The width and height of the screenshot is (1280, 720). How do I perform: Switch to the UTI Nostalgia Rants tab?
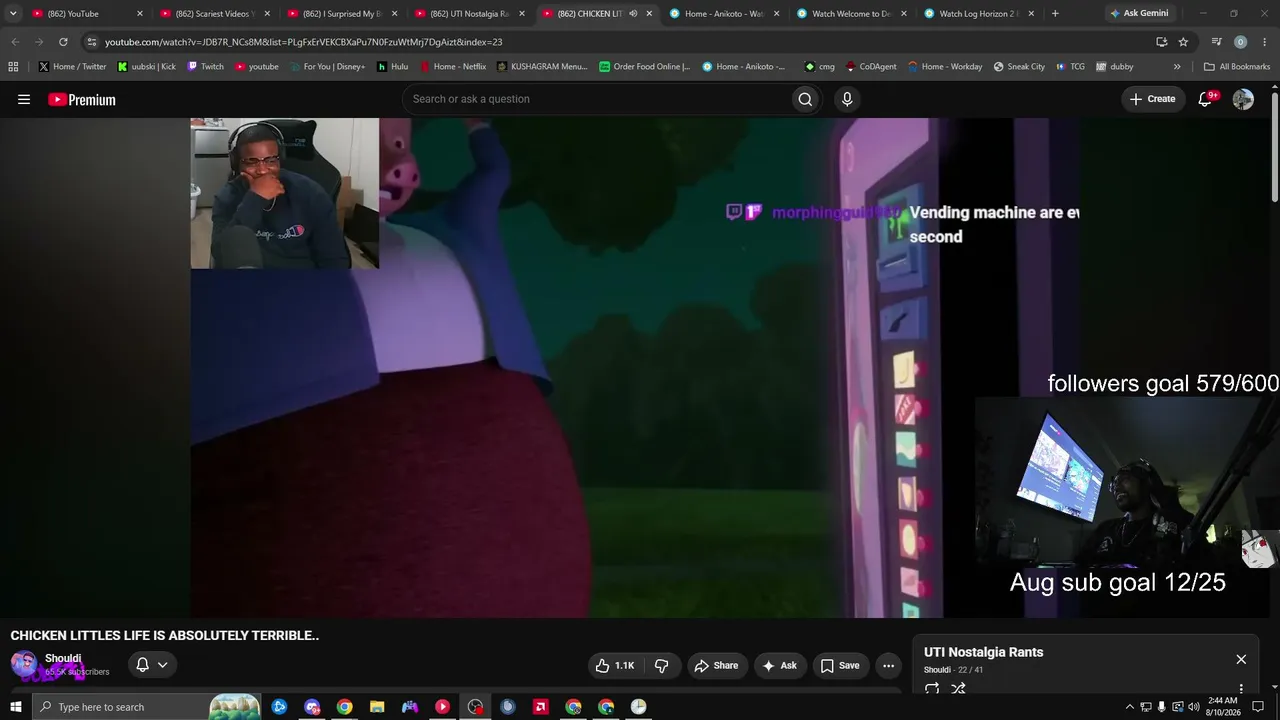[470, 14]
